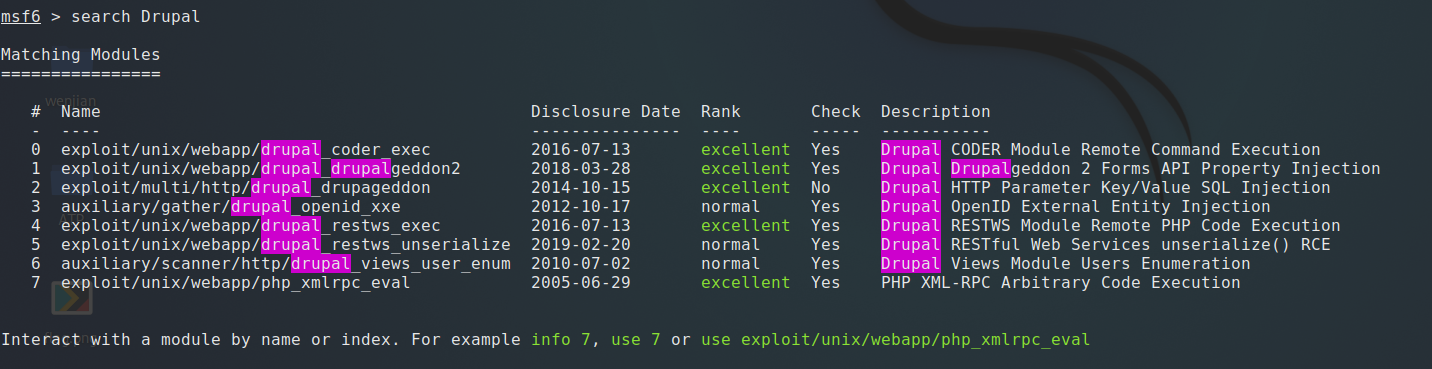The height and width of the screenshot is (369, 1432).
Task: Select the drupal_drupalgeddon2 module path
Action: (x=261, y=169)
